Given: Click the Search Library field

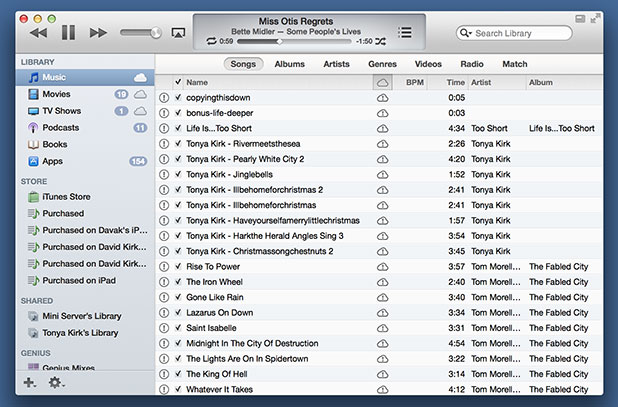Looking at the screenshot, I should coord(514,33).
